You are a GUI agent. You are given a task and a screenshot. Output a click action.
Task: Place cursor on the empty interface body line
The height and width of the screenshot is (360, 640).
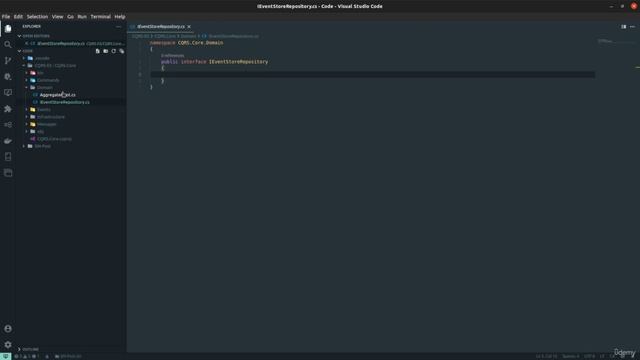click(372, 74)
